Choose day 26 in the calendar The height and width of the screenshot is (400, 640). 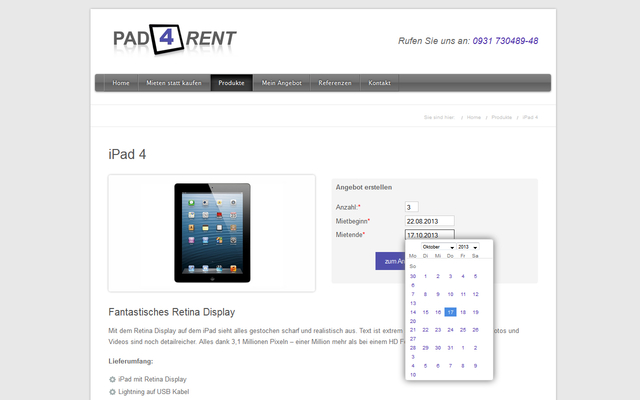pos(476,330)
